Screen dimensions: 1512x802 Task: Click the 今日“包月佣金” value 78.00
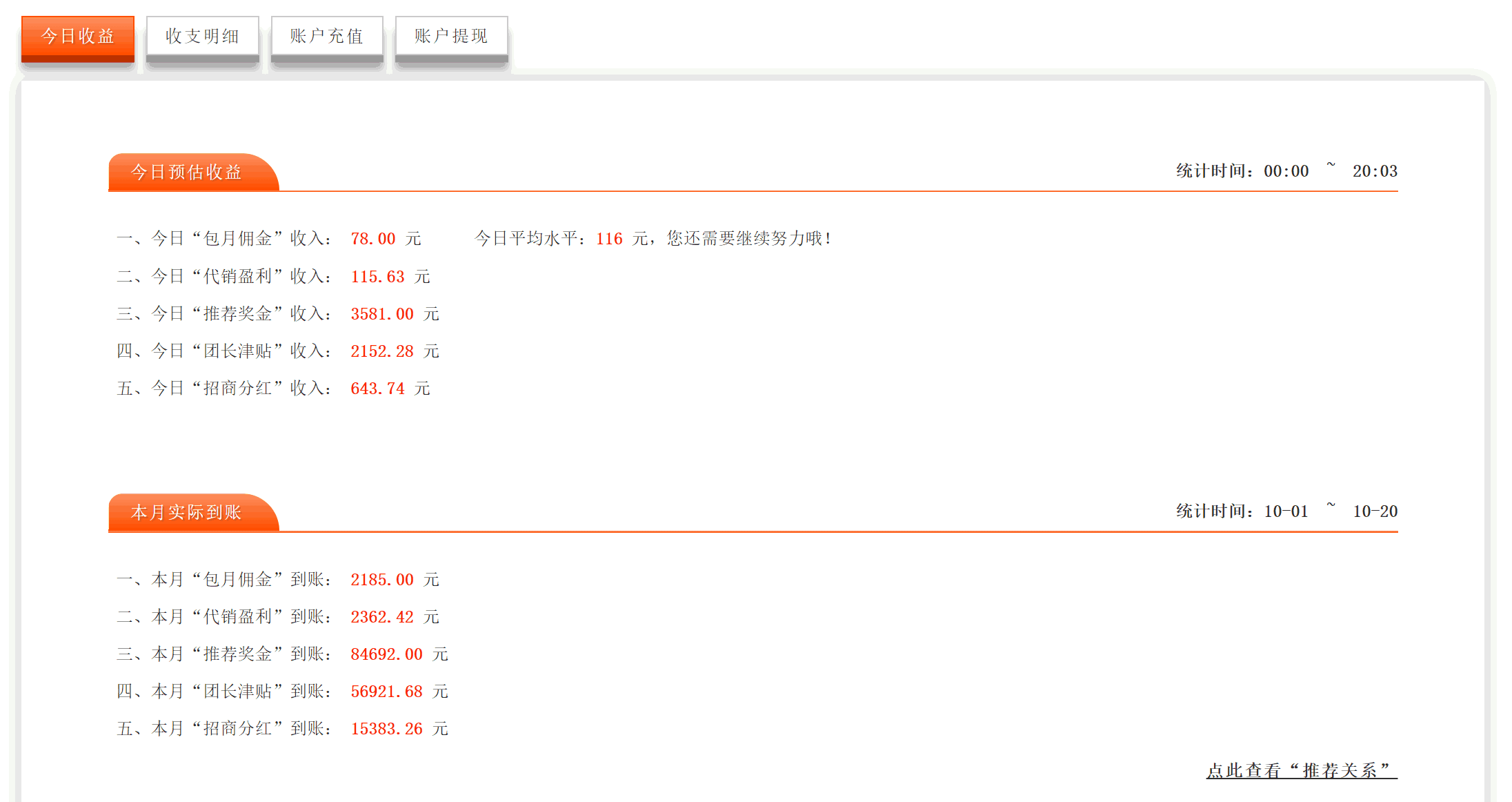click(x=372, y=239)
